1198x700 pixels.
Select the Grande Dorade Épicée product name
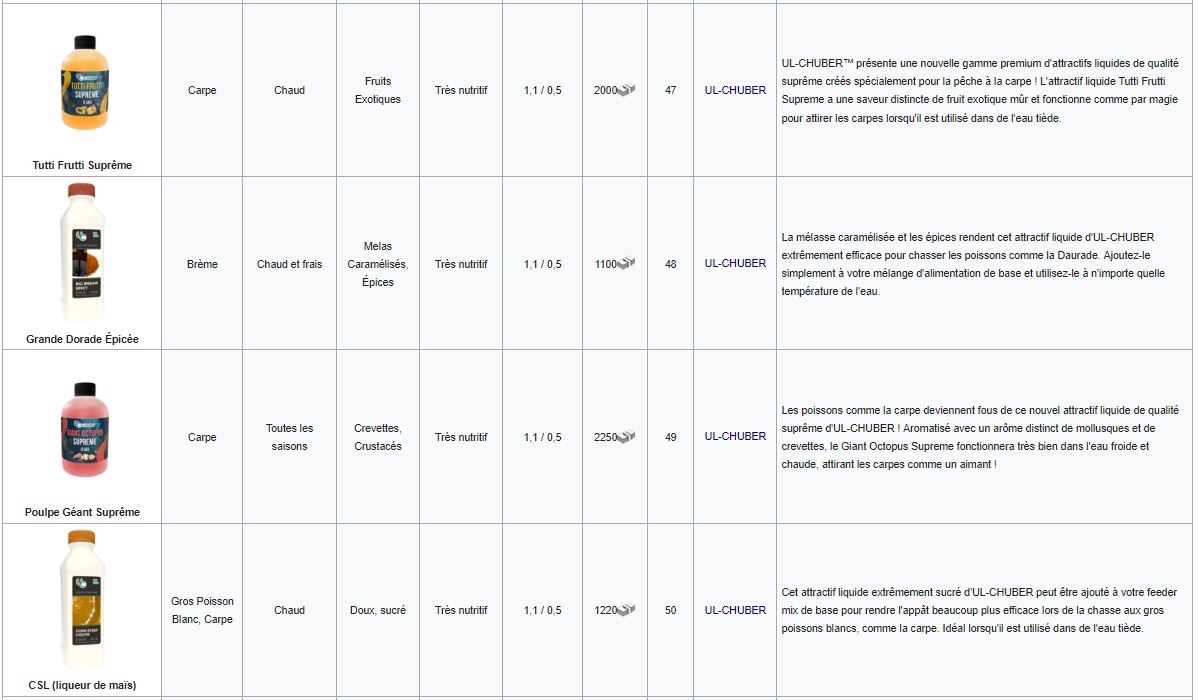tap(83, 339)
